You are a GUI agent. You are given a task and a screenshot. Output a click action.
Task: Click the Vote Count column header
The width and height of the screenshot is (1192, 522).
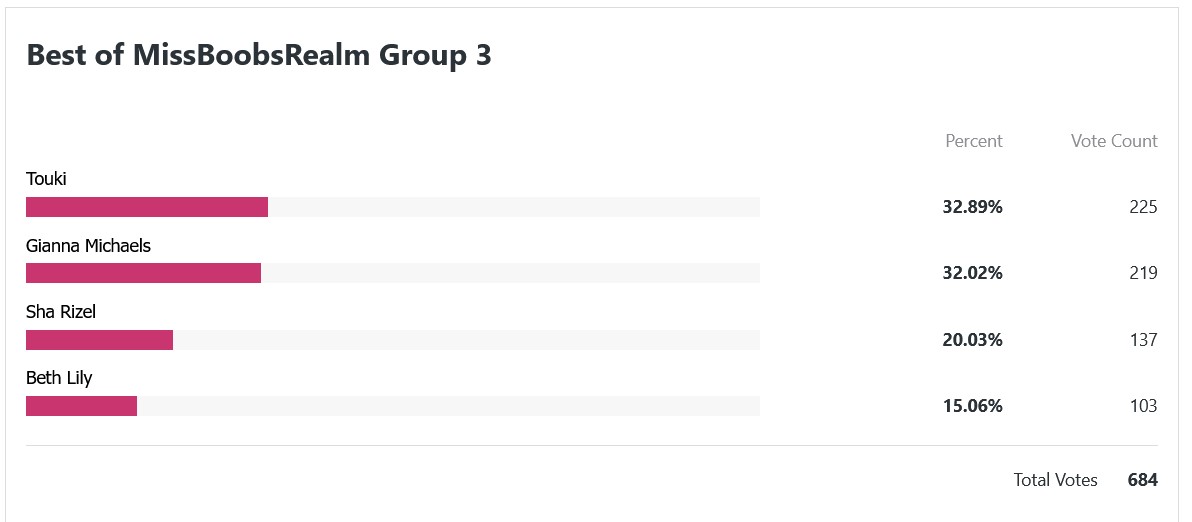pos(1113,141)
